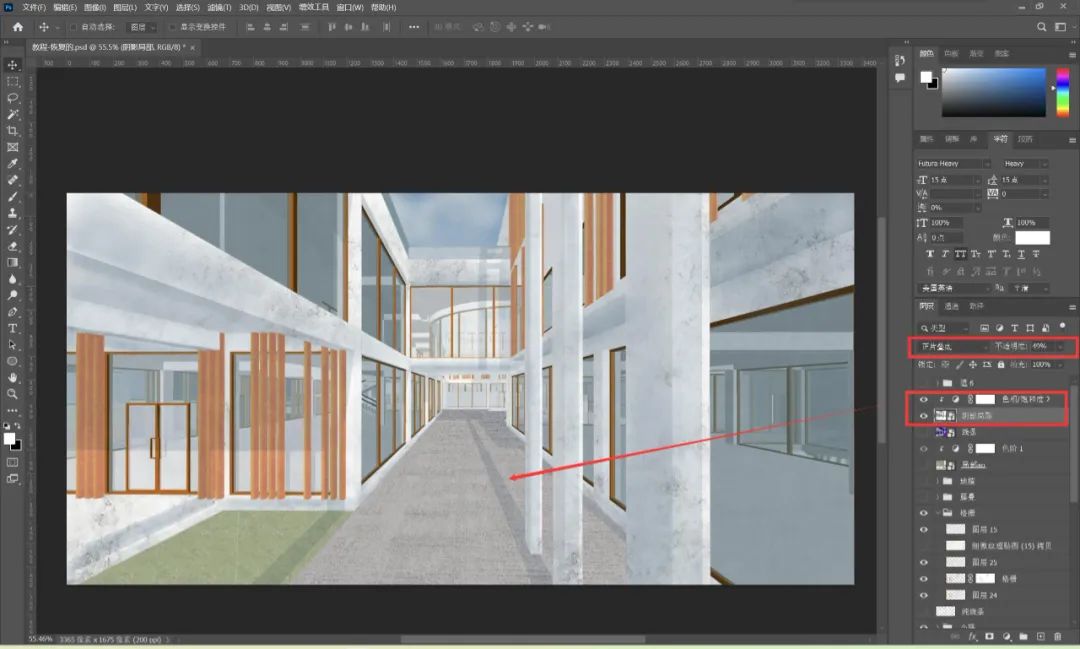This screenshot has width=1080, height=649.
Task: Click the faux bold style button
Action: pyautogui.click(x=930, y=254)
